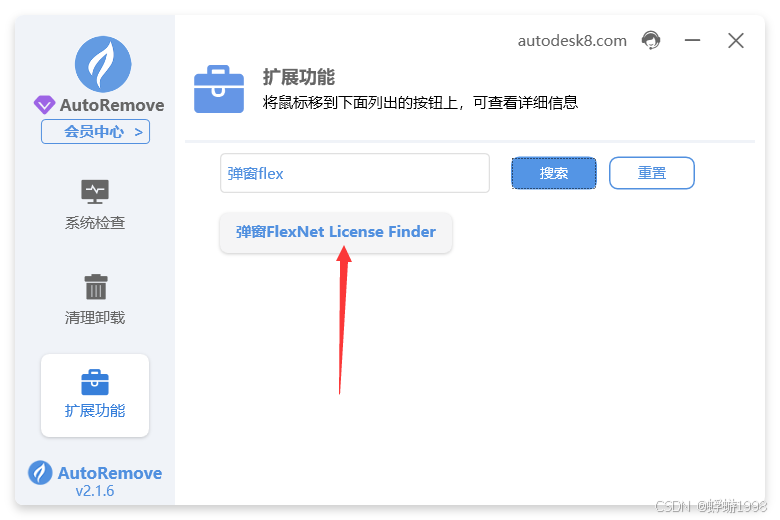Click the 重置 reset button
780x520 pixels.
(652, 173)
